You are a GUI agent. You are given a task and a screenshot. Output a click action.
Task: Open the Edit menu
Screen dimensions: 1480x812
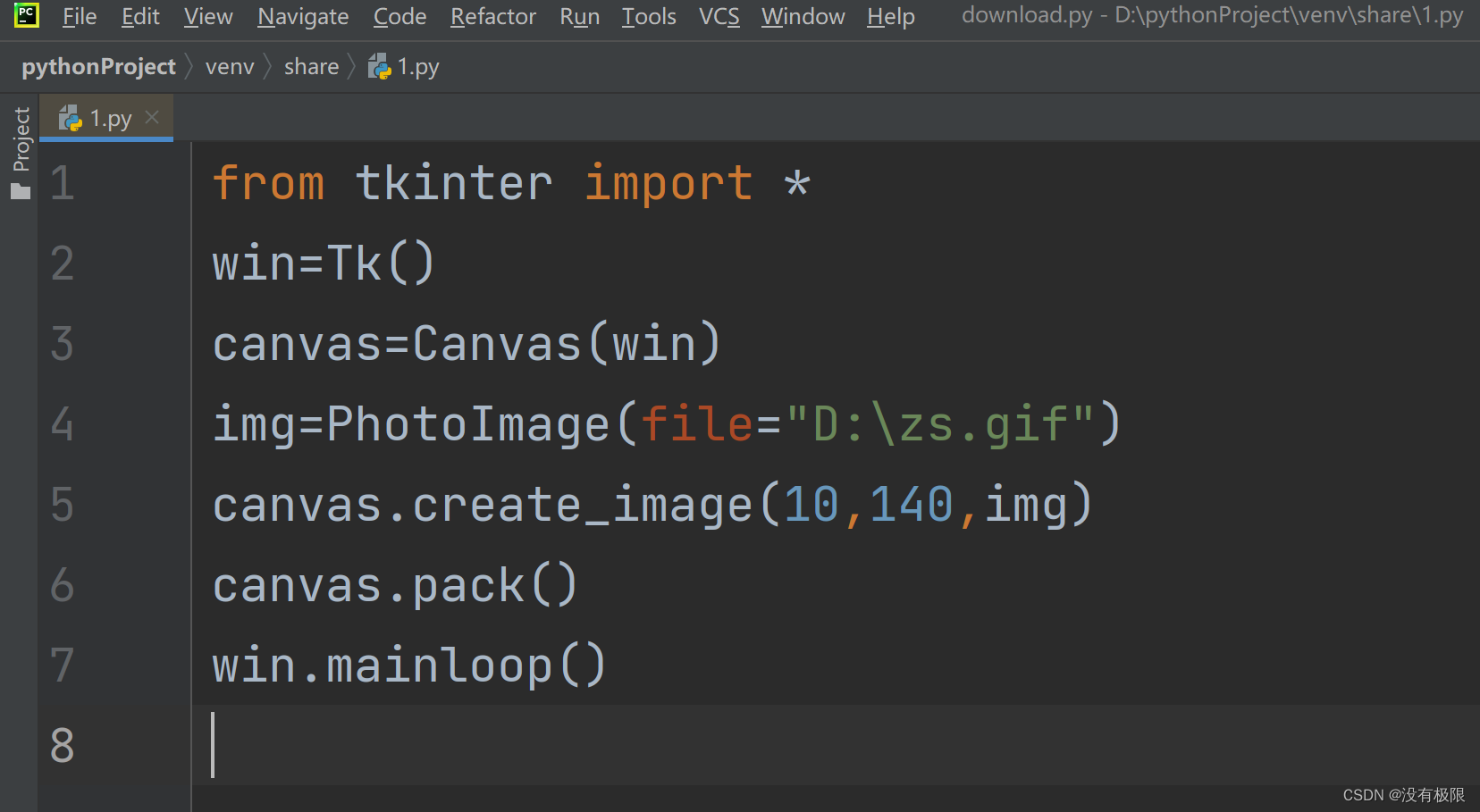click(140, 17)
